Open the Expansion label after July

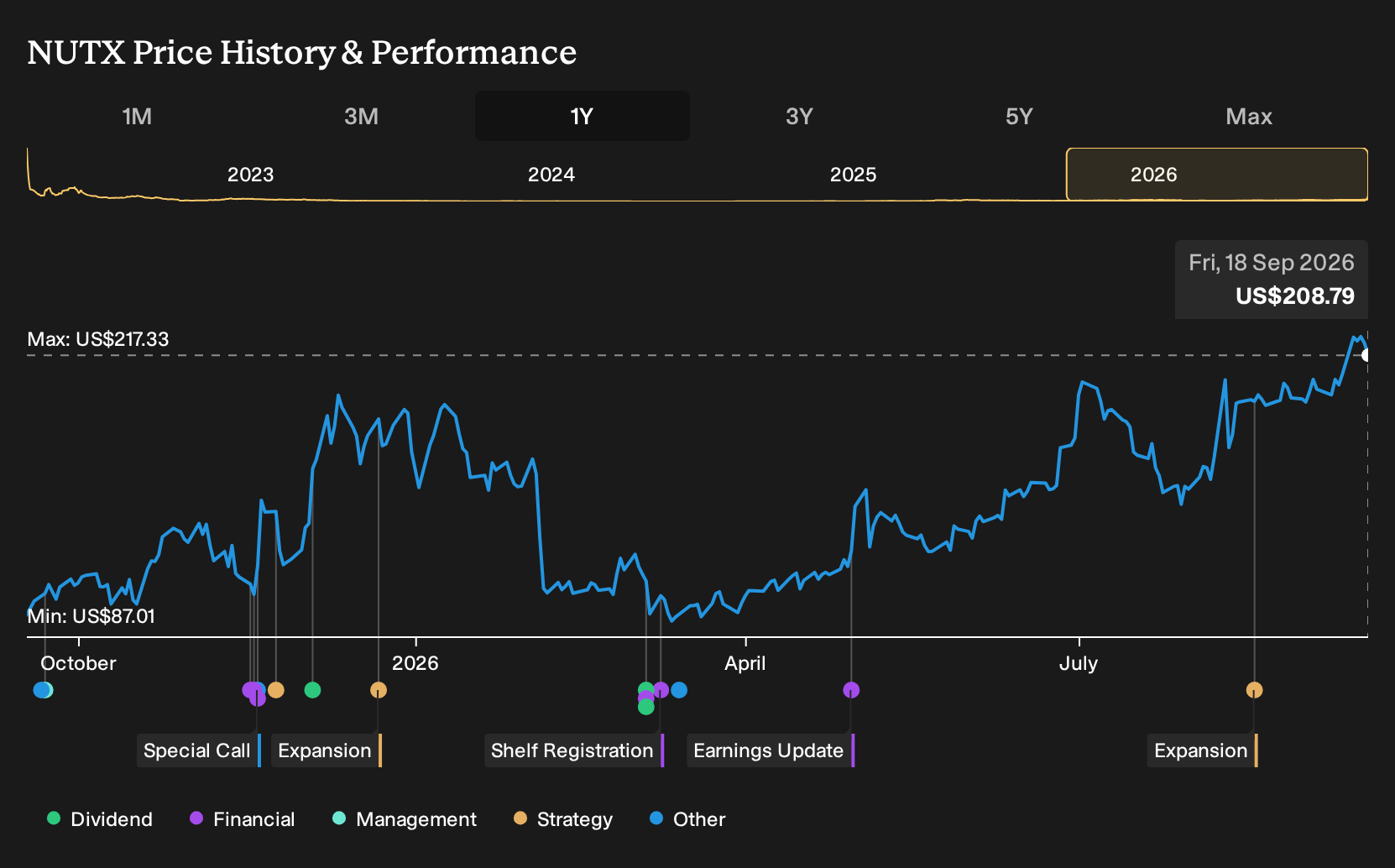(x=1203, y=750)
